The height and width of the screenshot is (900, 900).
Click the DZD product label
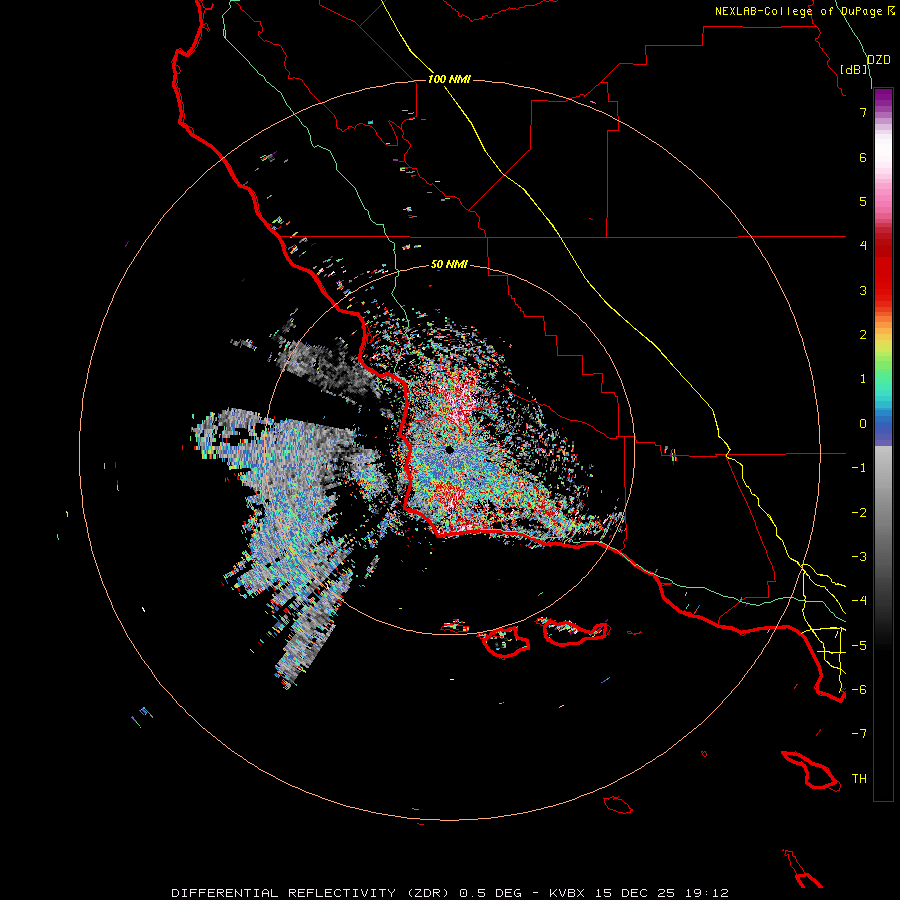879,60
